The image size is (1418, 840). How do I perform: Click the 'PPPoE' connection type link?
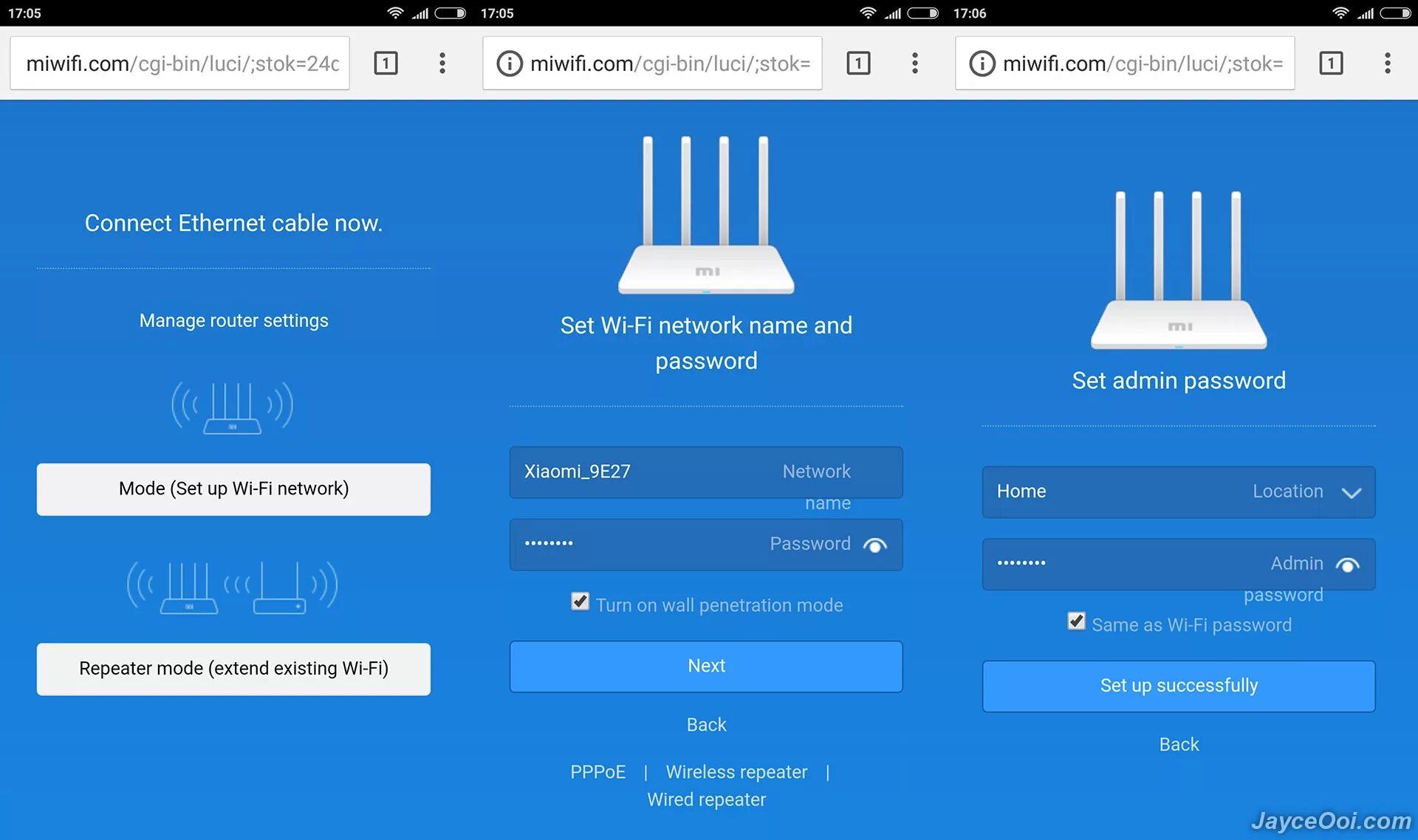[x=598, y=771]
